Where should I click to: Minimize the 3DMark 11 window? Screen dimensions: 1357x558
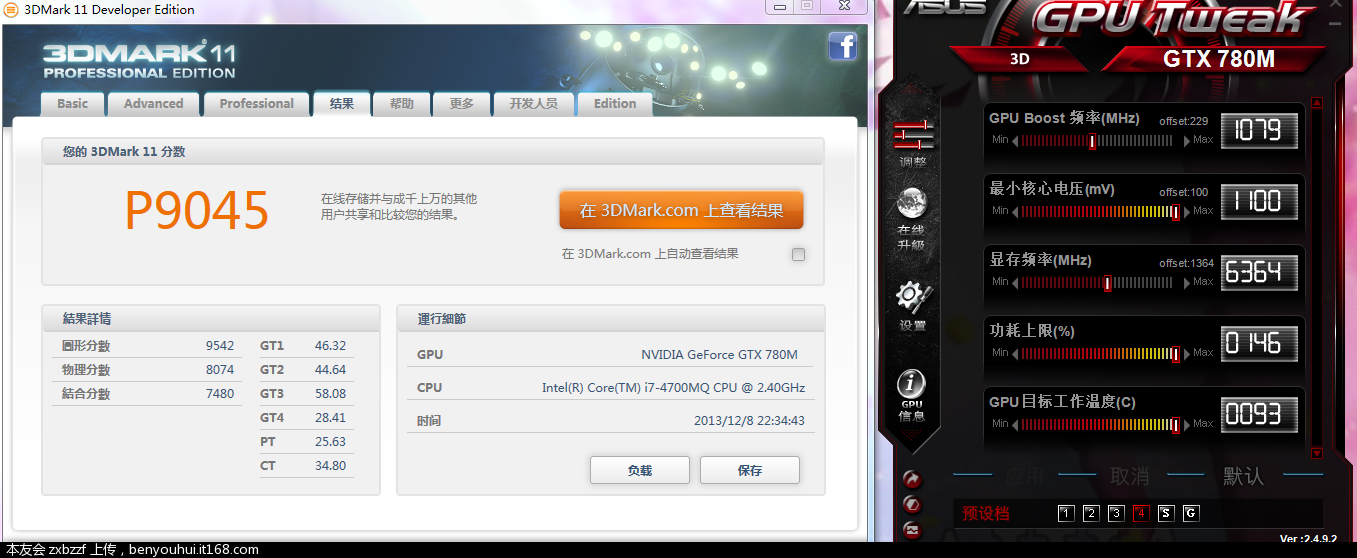780,6
